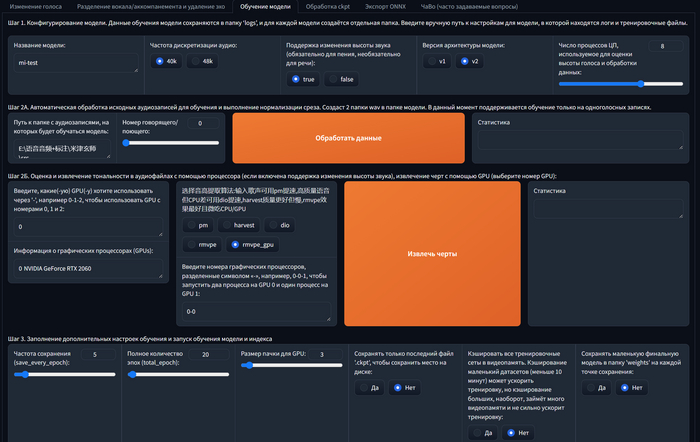Click the total_epoch value box
Screen dimensions: 700x442
(x=209, y=354)
